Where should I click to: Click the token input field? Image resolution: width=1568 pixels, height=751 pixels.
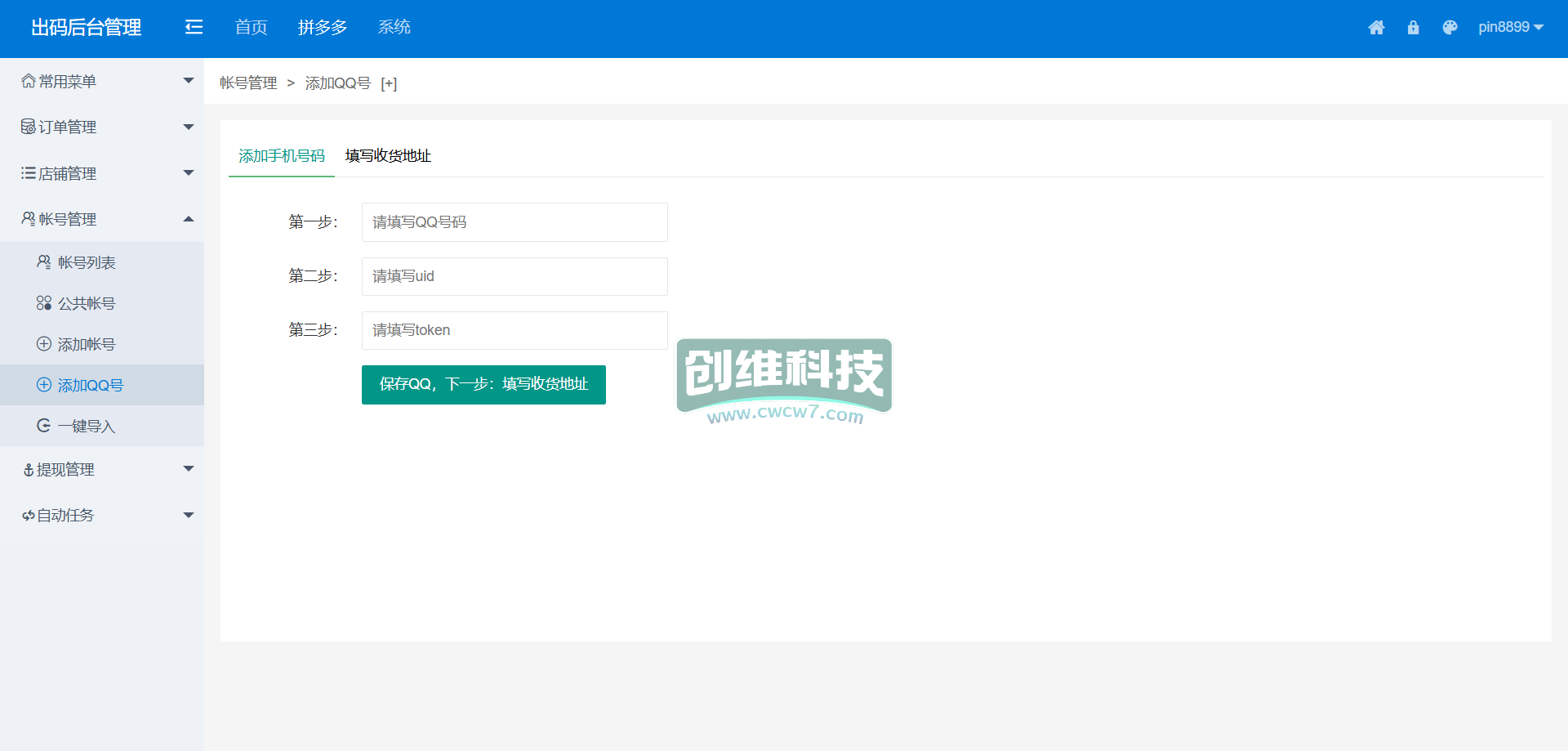pos(514,330)
